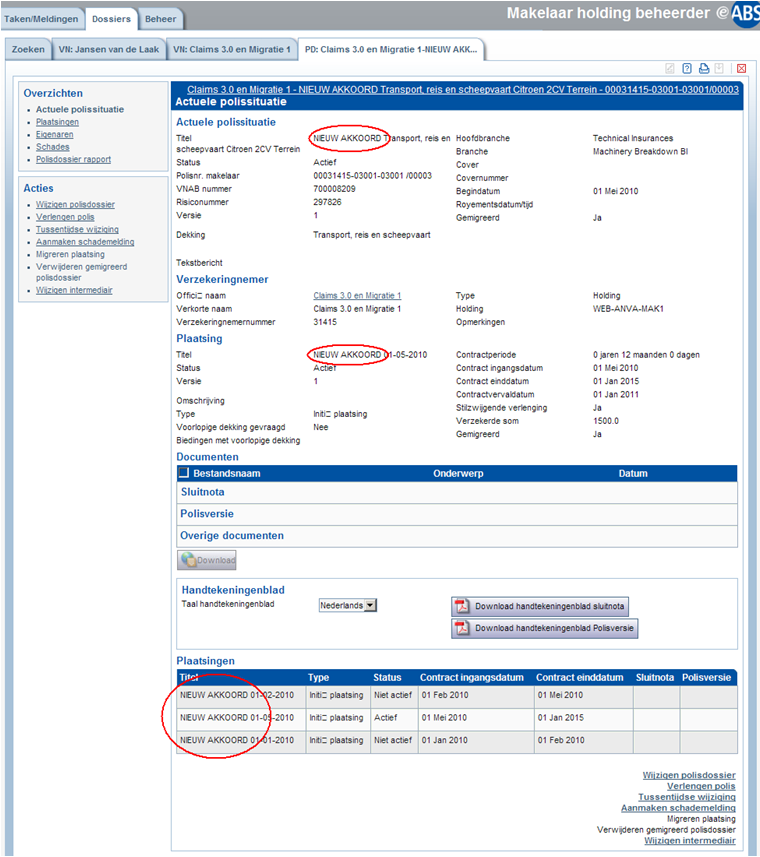Click the greyed-out edit icon

pyautogui.click(x=670, y=68)
